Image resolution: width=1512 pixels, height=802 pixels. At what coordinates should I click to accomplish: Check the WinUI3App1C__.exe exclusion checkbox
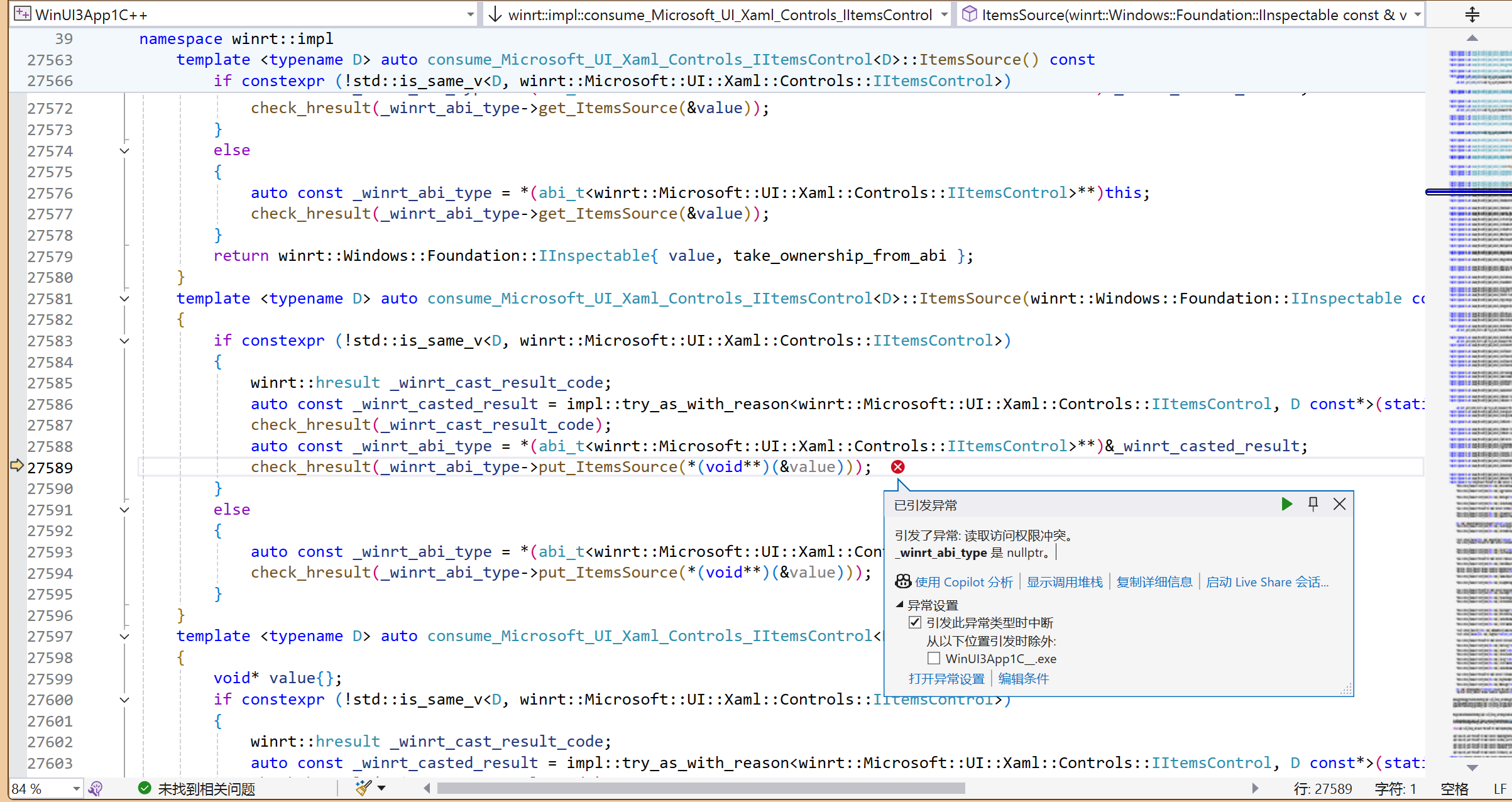click(x=934, y=658)
